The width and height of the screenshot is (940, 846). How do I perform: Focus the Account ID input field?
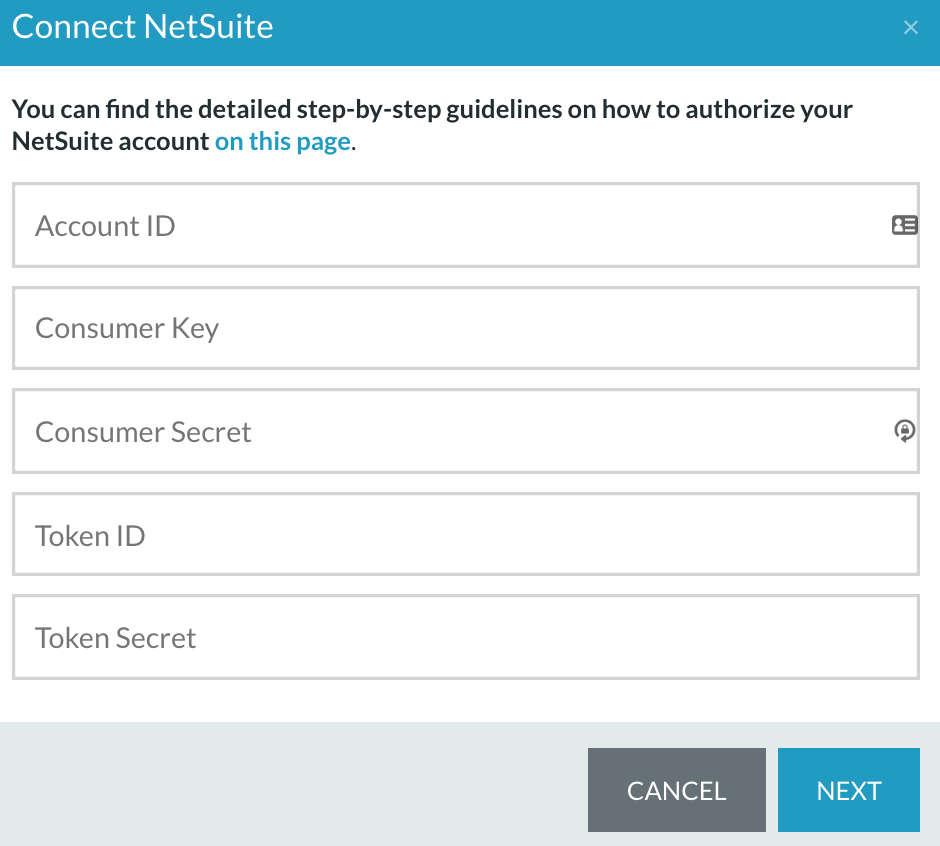tap(466, 225)
